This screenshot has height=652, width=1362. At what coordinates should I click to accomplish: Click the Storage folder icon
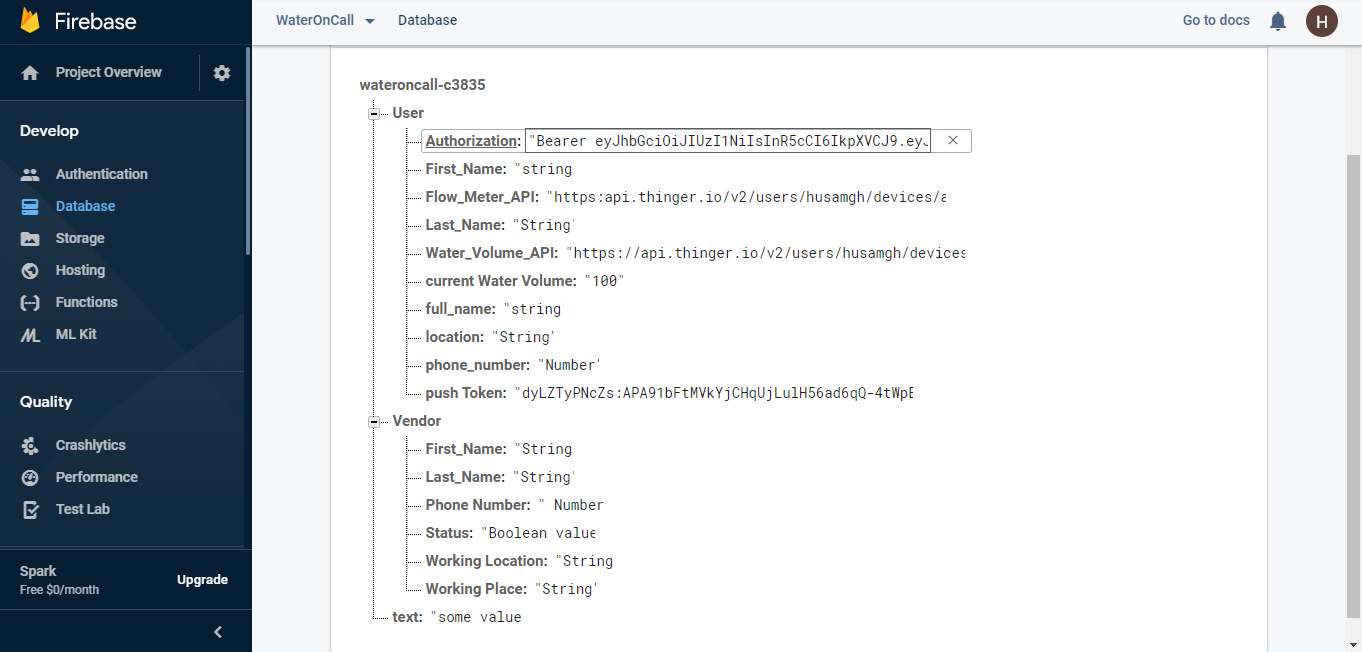pos(30,238)
